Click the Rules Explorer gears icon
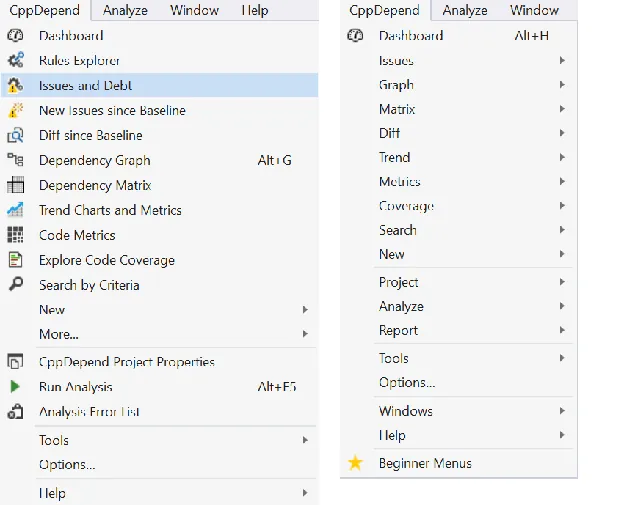The image size is (624, 505). 15,60
